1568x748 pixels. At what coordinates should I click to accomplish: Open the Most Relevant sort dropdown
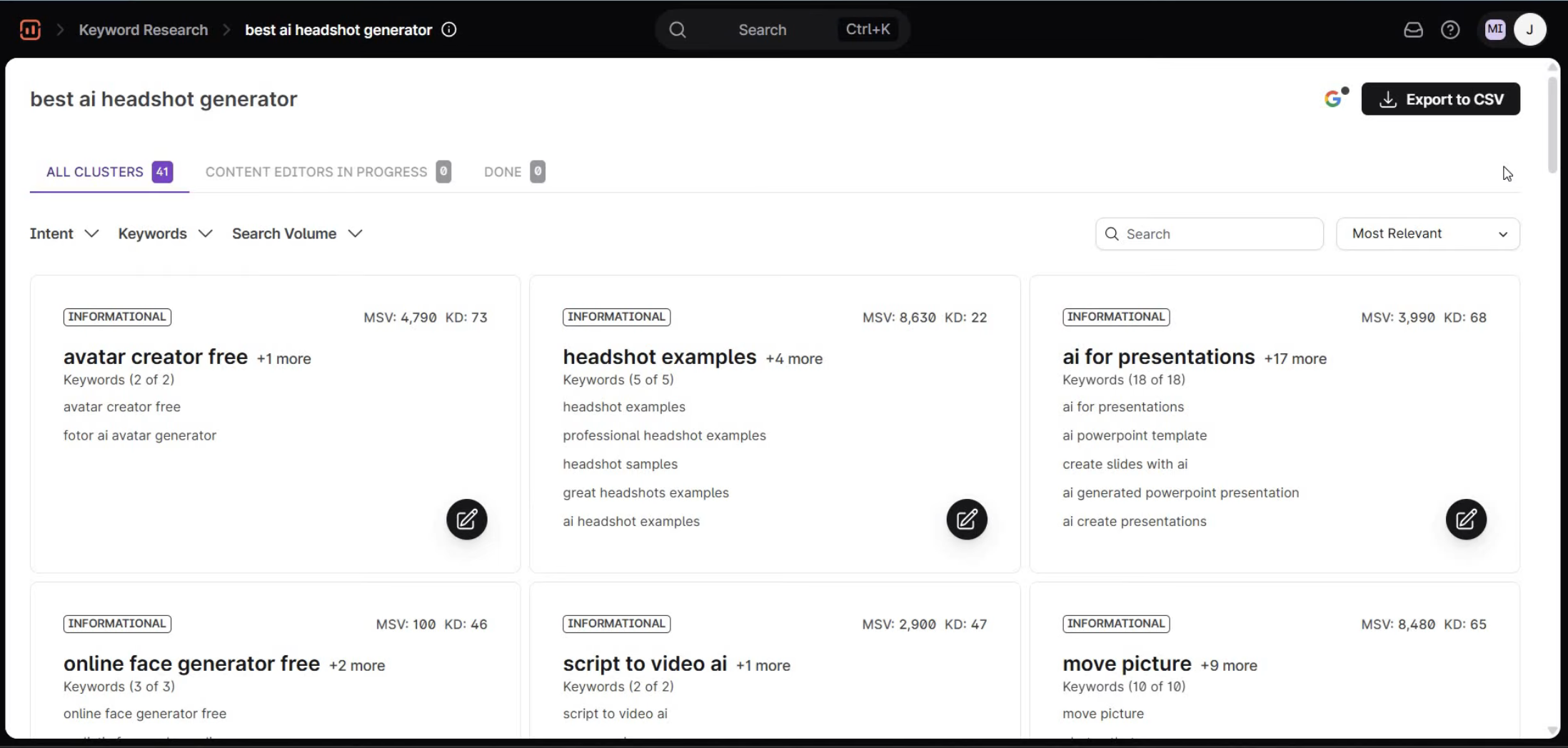(x=1427, y=233)
